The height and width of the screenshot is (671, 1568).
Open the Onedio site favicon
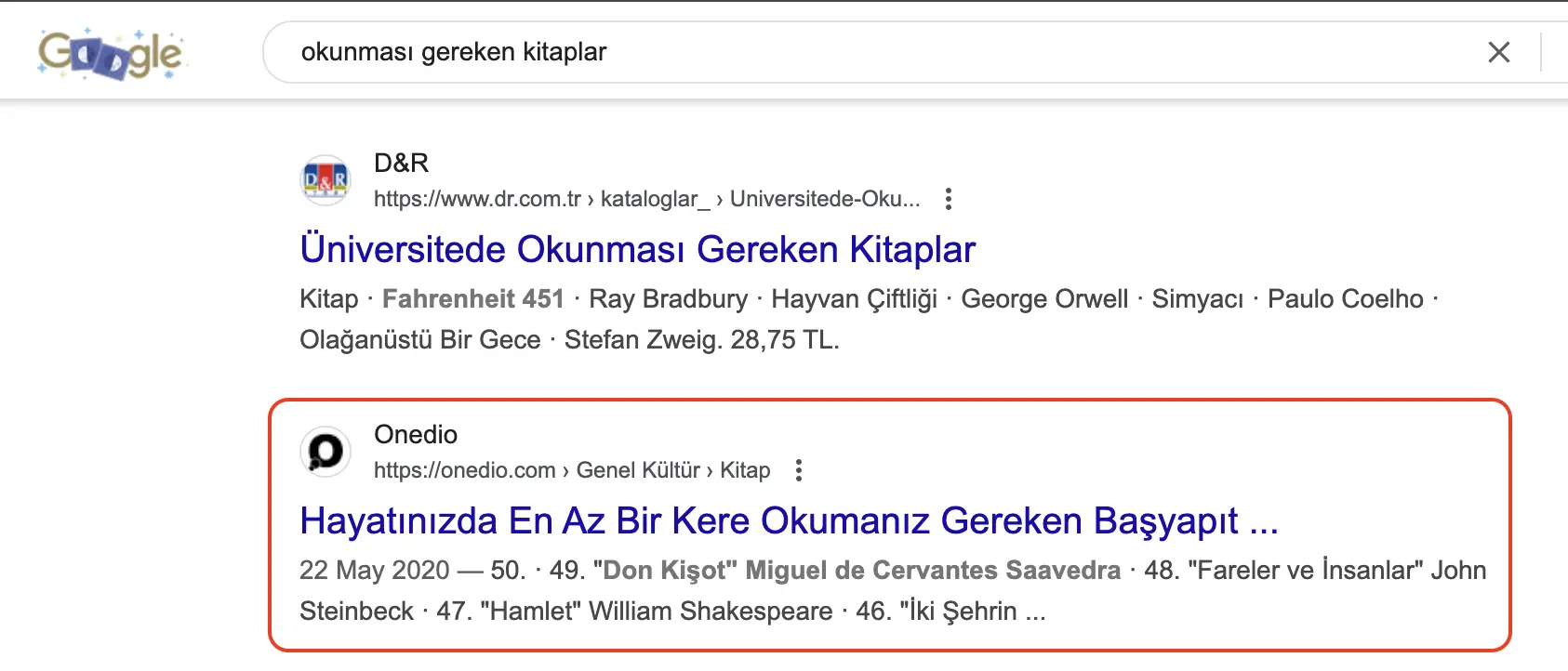(x=326, y=451)
